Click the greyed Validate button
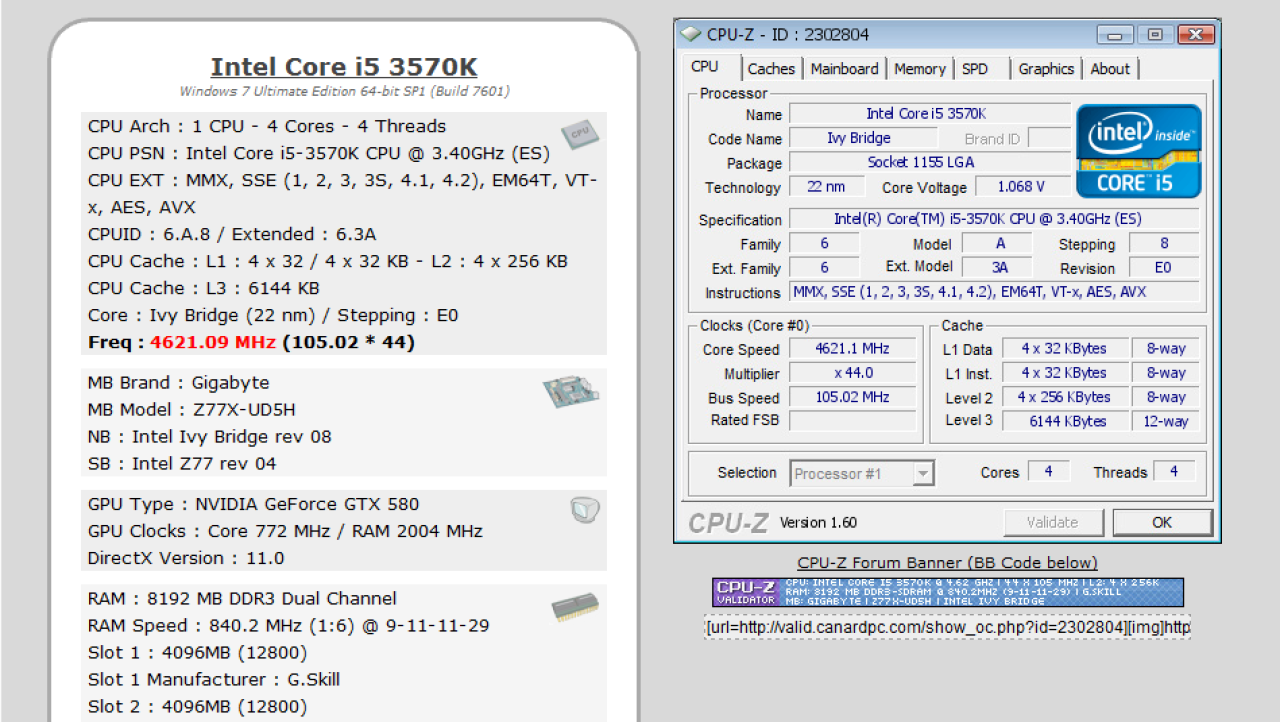 (x=1053, y=522)
